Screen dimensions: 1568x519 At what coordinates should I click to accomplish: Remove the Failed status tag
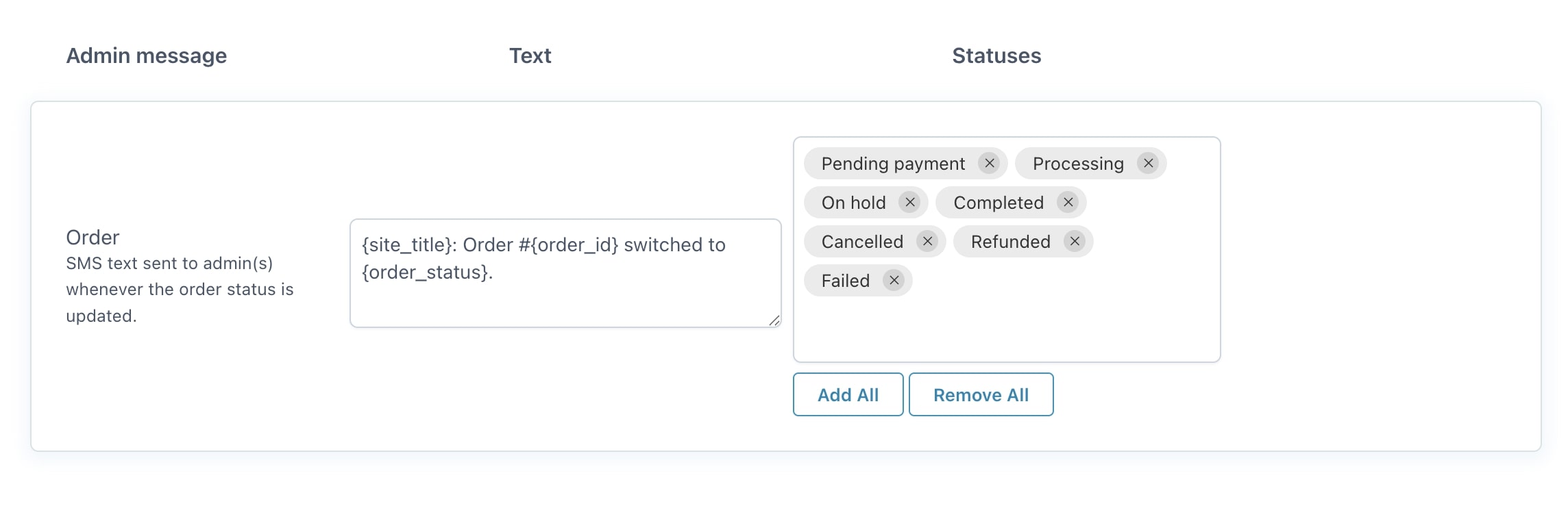click(x=894, y=281)
